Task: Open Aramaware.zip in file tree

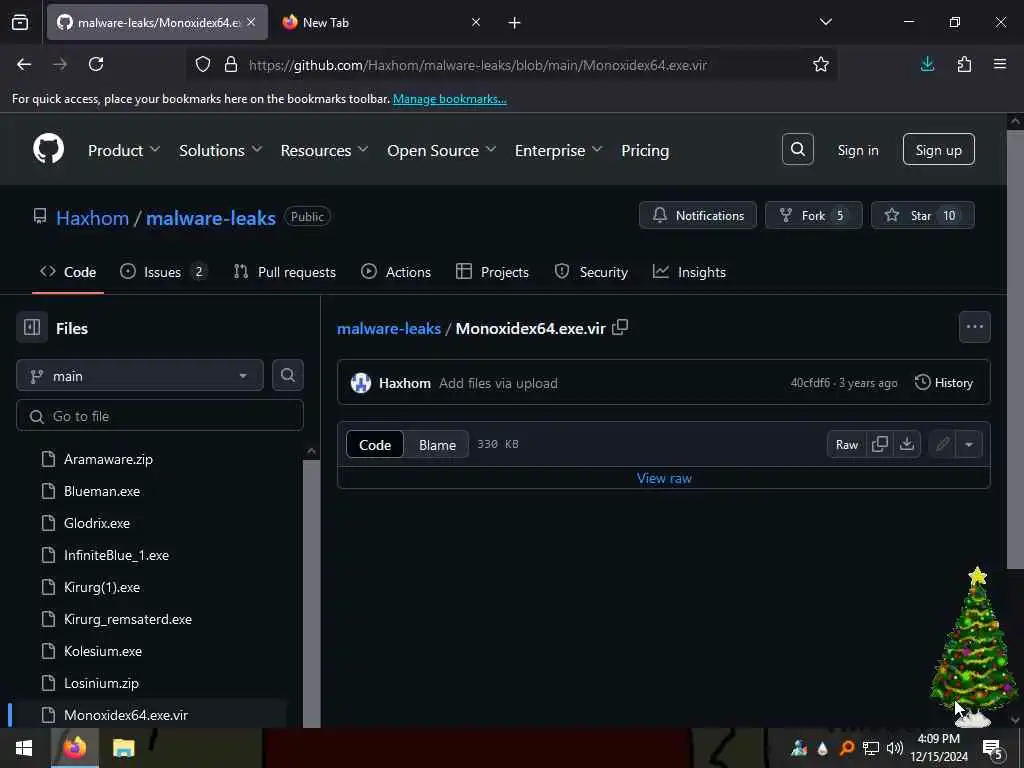Action: click(x=108, y=459)
